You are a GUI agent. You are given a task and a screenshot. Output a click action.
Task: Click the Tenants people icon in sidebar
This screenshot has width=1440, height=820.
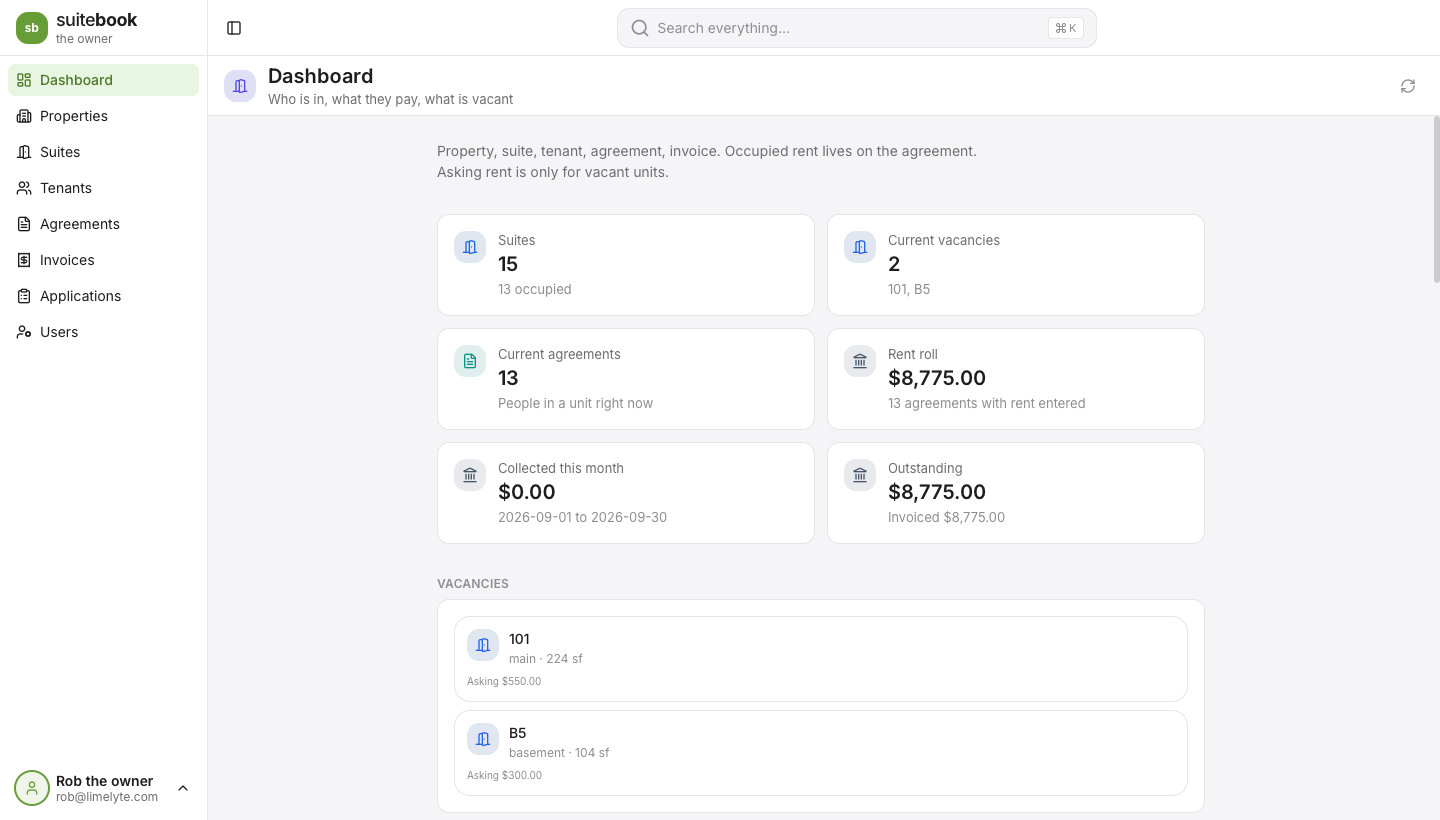24,188
